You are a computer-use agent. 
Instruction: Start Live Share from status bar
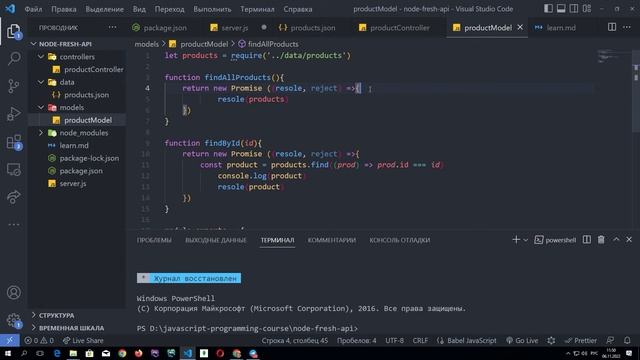[x=83, y=340]
